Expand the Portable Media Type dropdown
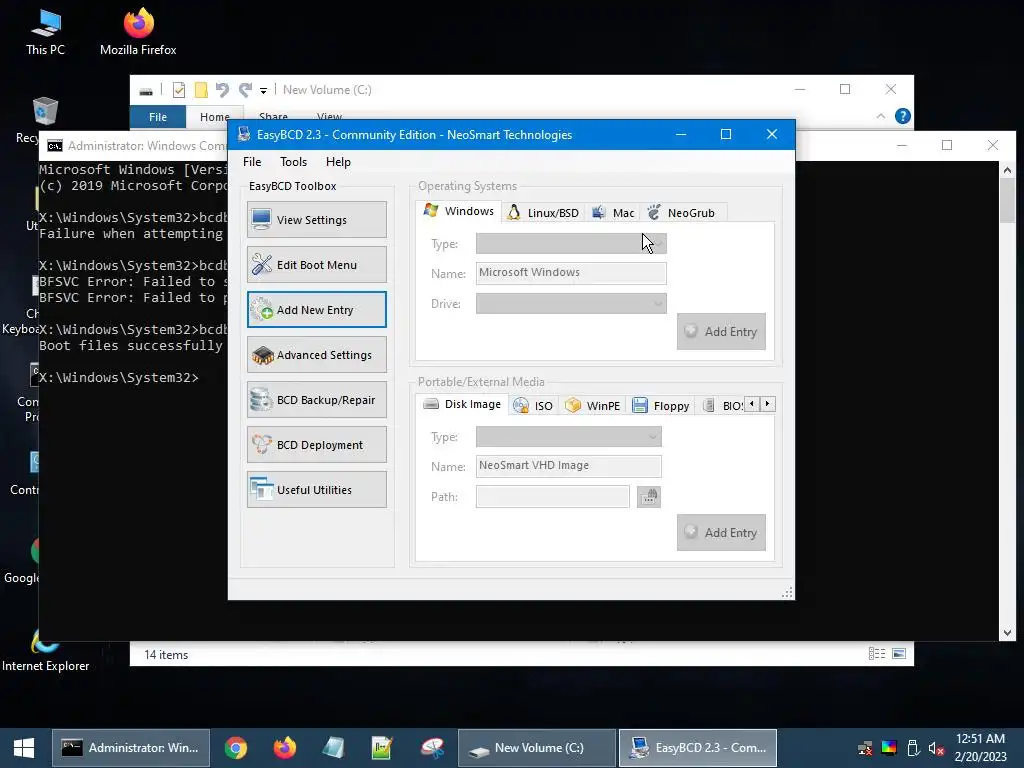This screenshot has height=768, width=1024. coord(568,437)
